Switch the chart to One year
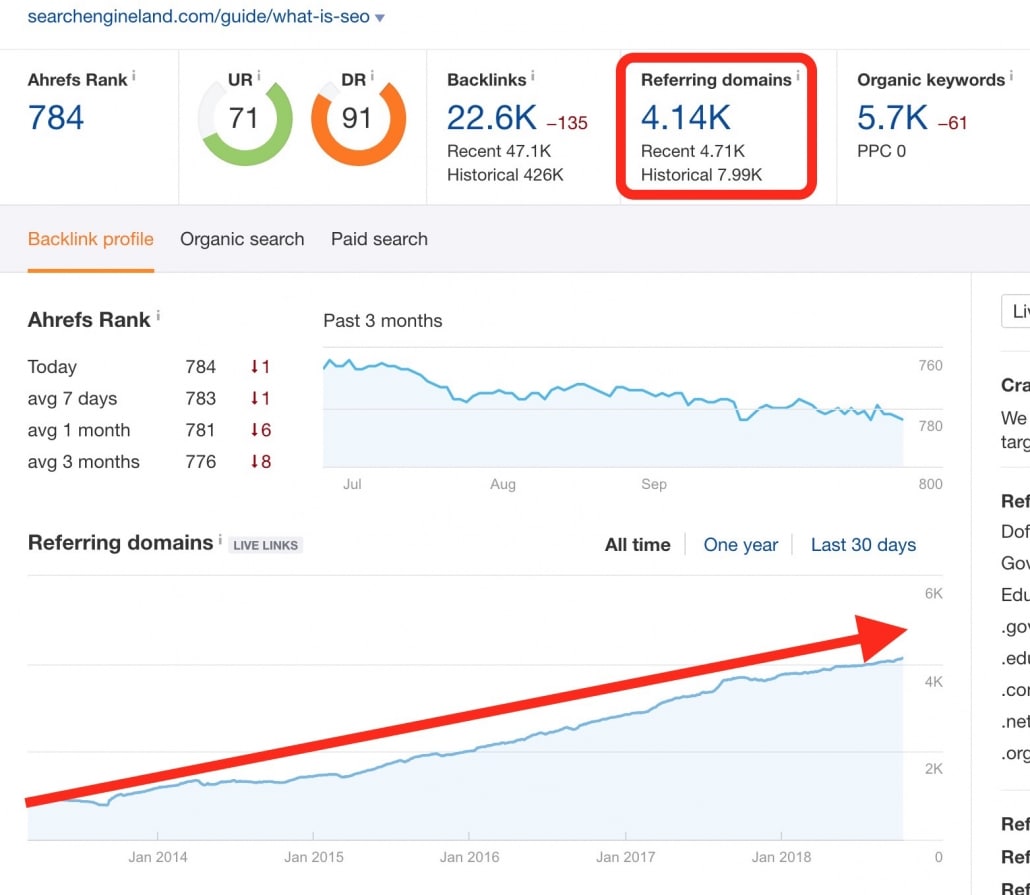The width and height of the screenshot is (1030, 895). [x=740, y=545]
